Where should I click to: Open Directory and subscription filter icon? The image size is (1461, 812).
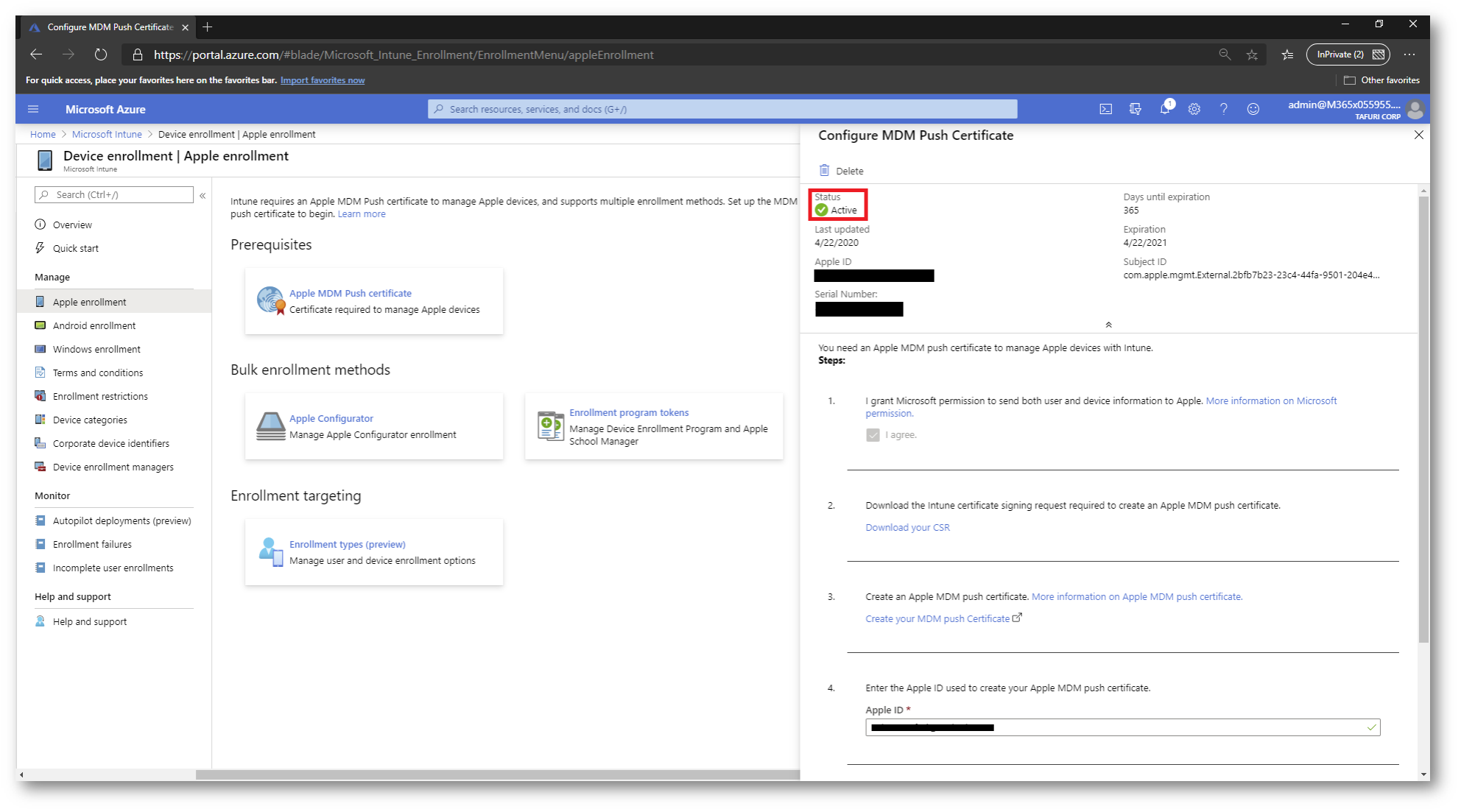point(1135,109)
